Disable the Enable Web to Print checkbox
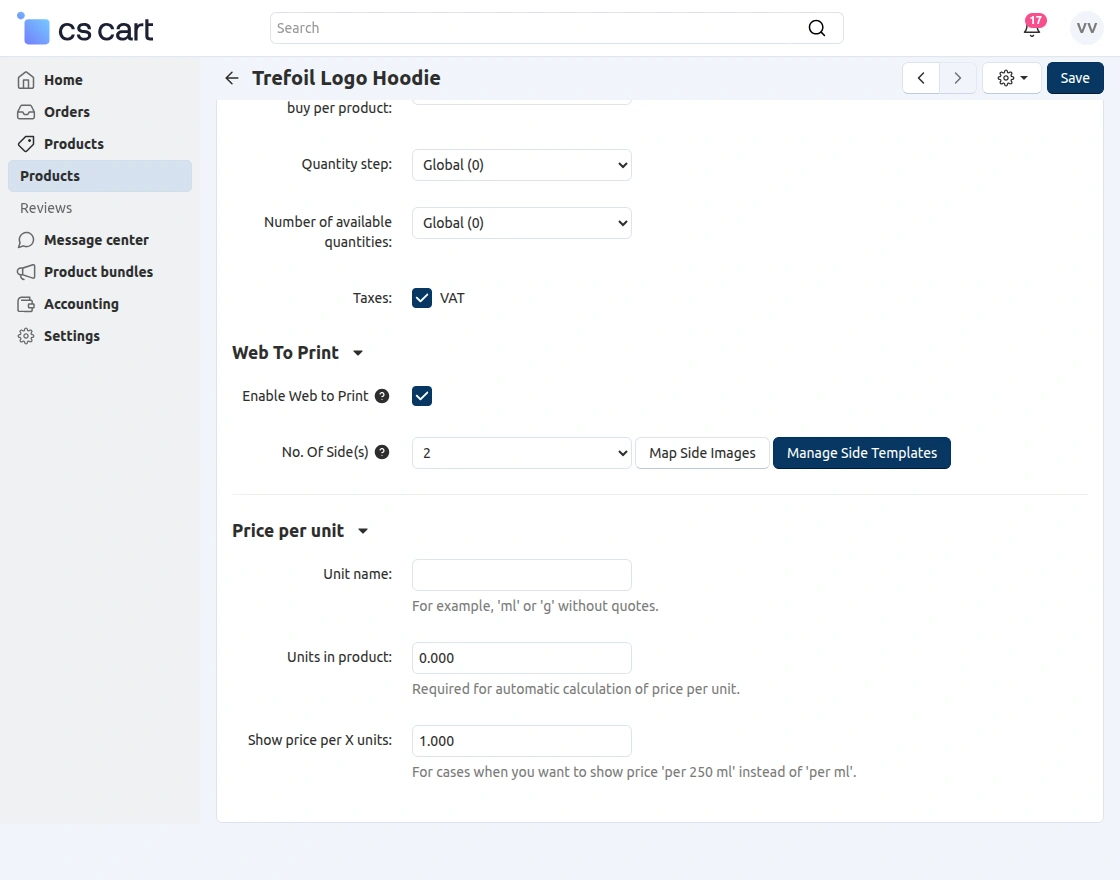The image size is (1120, 880). [x=421, y=396]
